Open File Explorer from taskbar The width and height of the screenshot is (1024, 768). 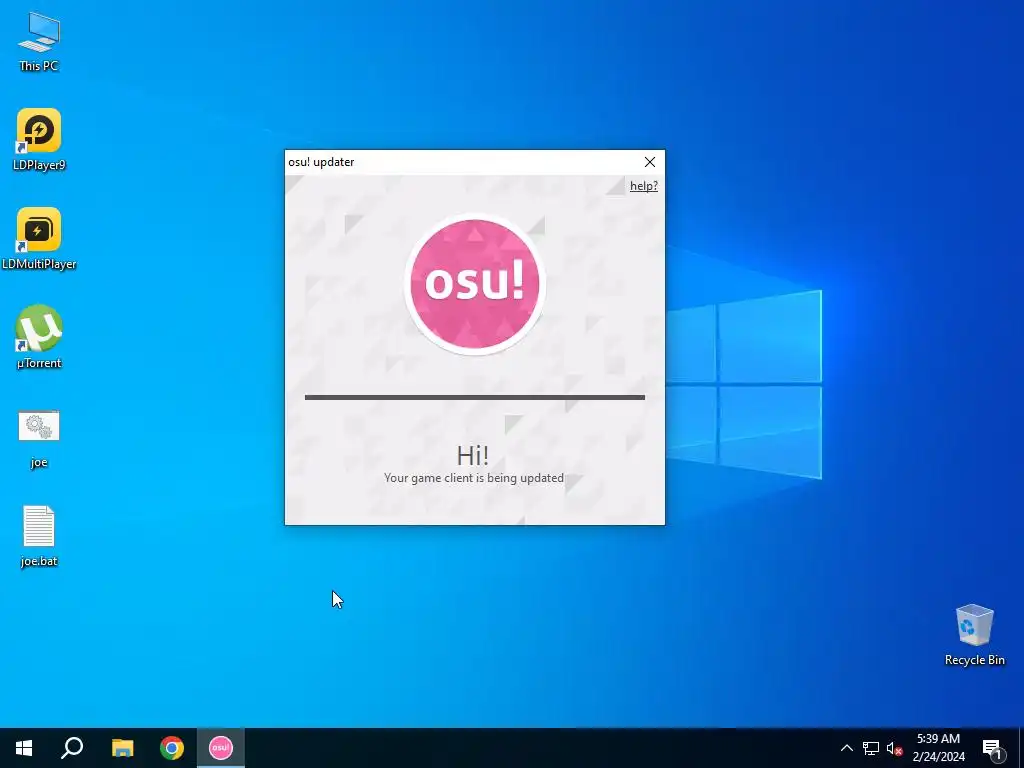pos(122,748)
